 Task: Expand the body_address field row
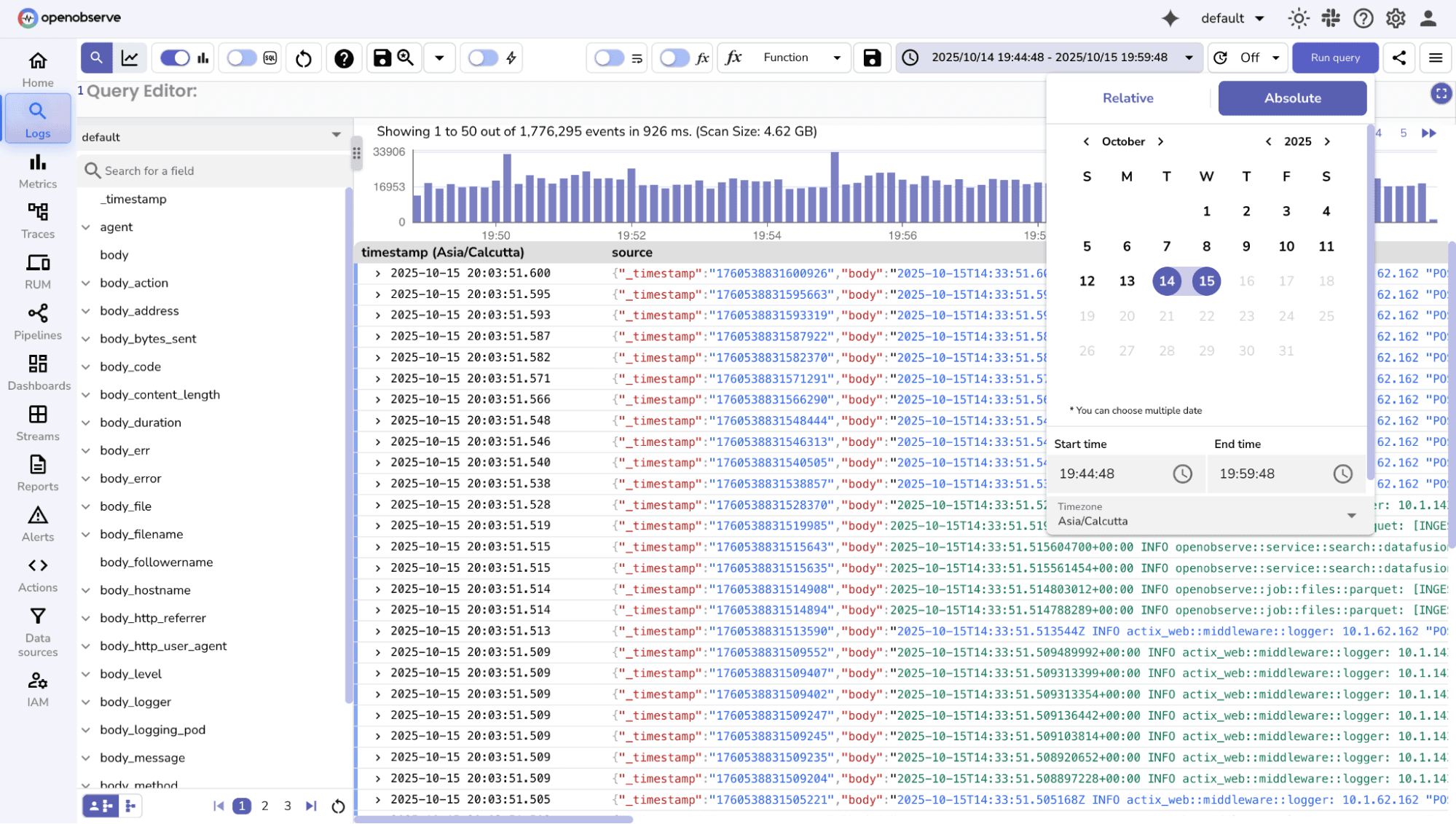tap(86, 310)
